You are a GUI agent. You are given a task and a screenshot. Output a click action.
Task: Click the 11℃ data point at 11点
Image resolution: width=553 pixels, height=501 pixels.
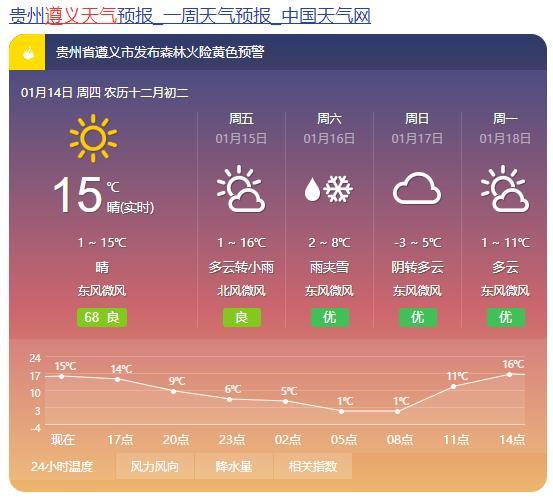(453, 386)
